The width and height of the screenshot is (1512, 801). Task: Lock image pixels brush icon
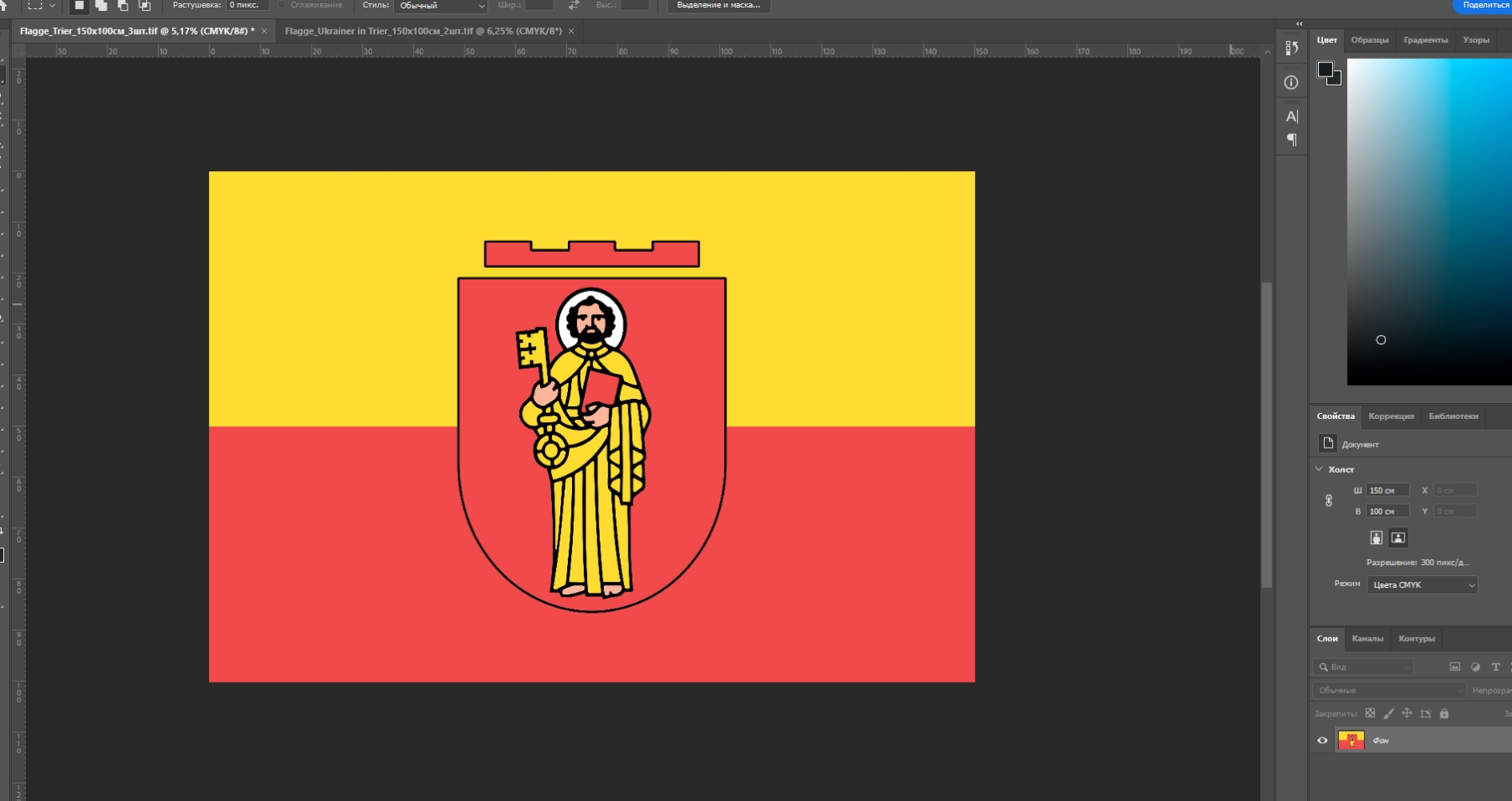click(x=1389, y=714)
